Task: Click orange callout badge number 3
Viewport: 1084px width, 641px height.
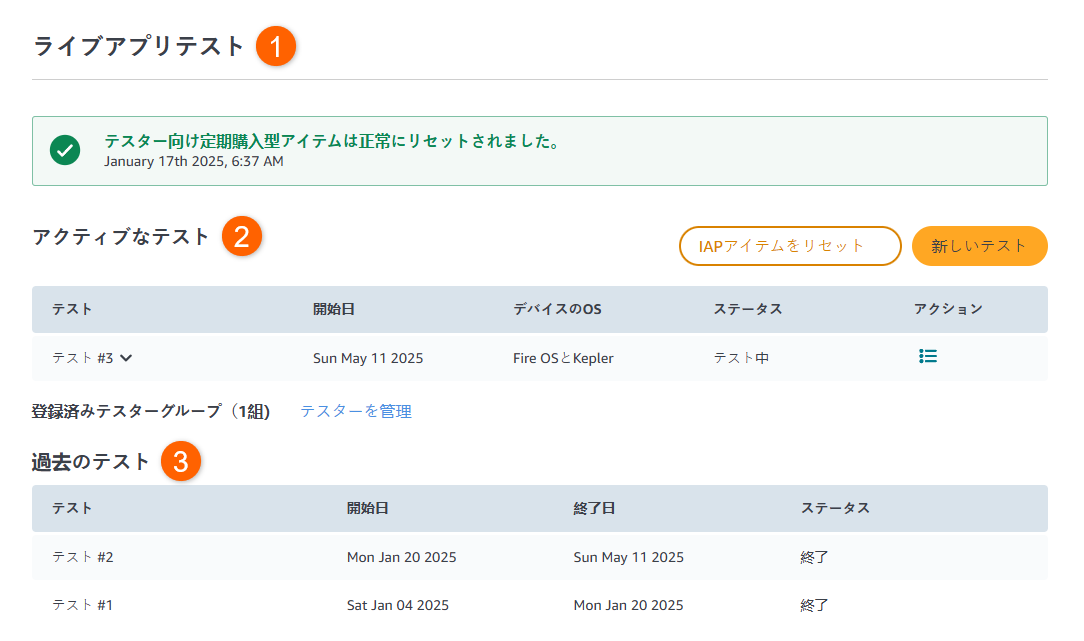Action: point(181,462)
